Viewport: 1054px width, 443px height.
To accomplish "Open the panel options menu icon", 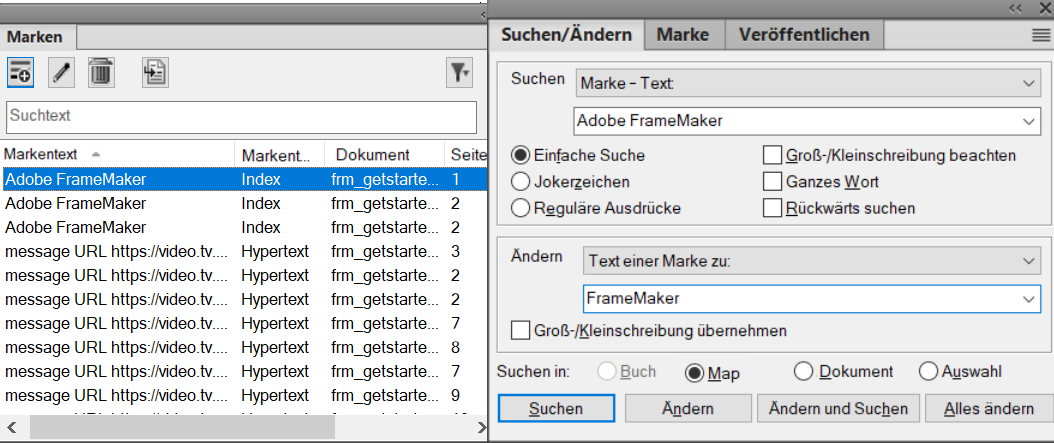I will click(1040, 34).
